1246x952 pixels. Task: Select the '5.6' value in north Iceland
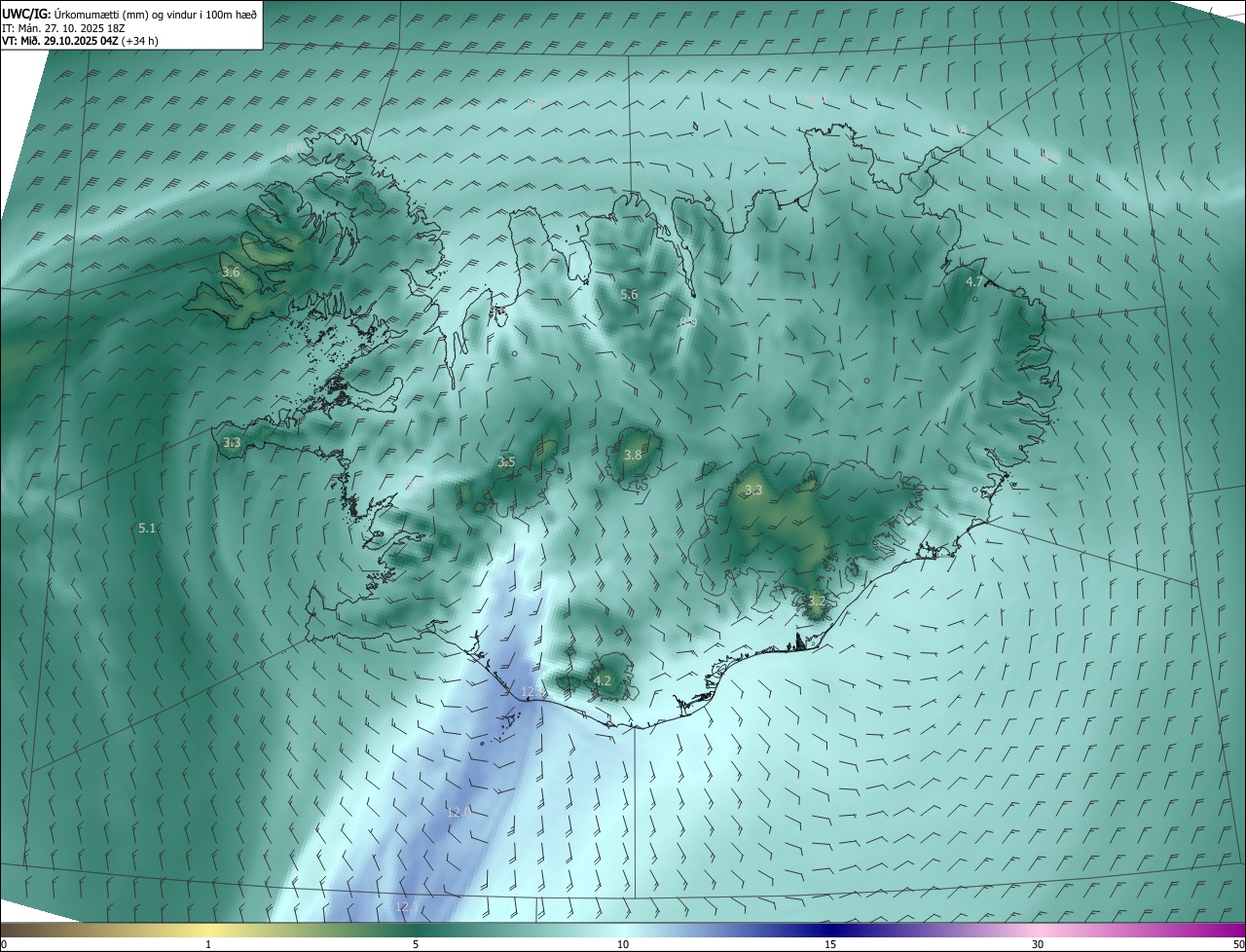[x=629, y=295]
